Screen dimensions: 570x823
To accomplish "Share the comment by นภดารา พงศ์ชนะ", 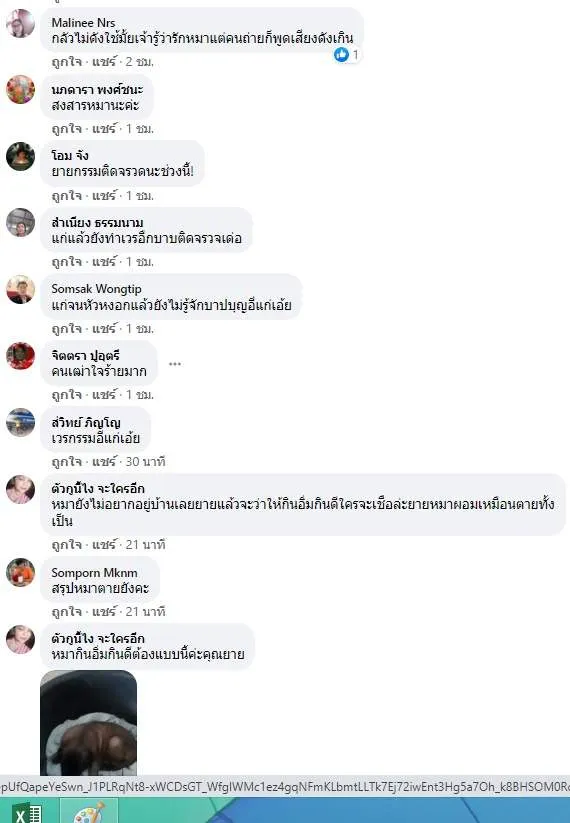I will 104,129.
